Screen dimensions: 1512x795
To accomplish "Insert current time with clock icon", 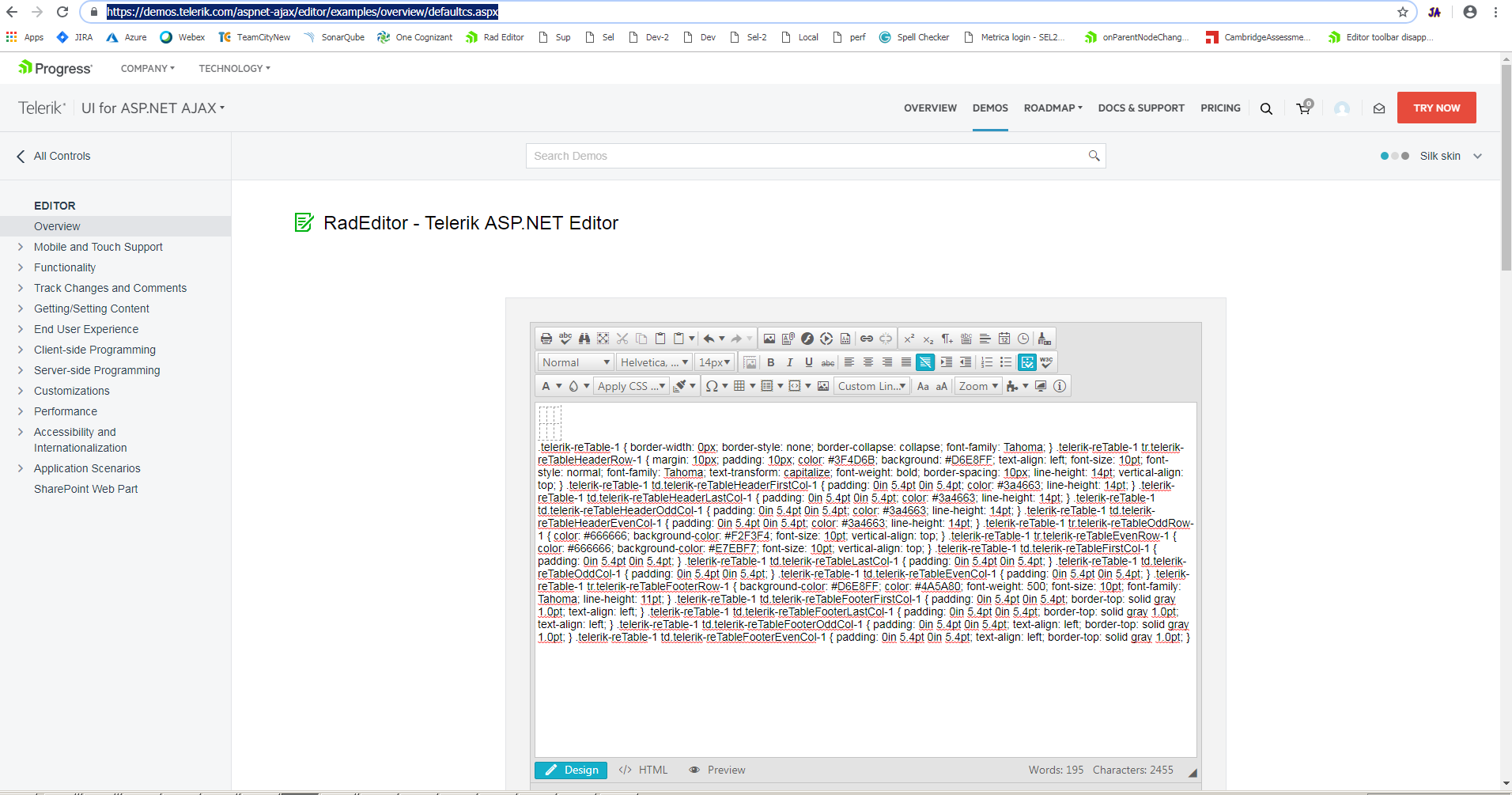I will (x=1023, y=339).
